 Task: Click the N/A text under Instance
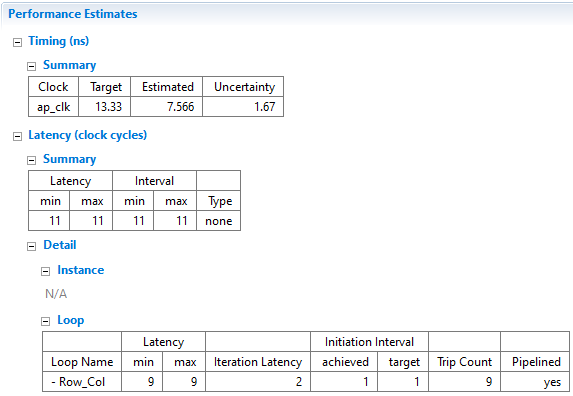click(56, 294)
